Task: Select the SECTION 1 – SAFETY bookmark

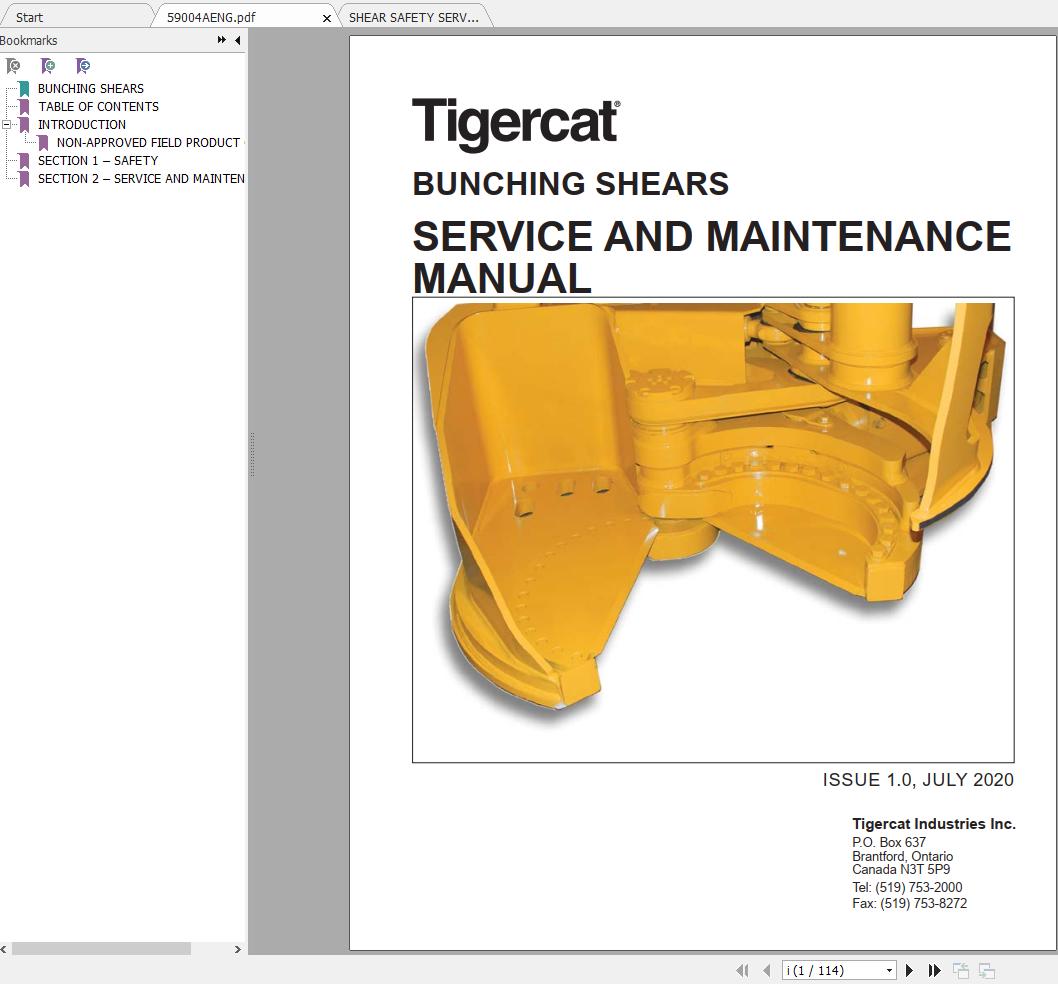Action: [x=97, y=160]
